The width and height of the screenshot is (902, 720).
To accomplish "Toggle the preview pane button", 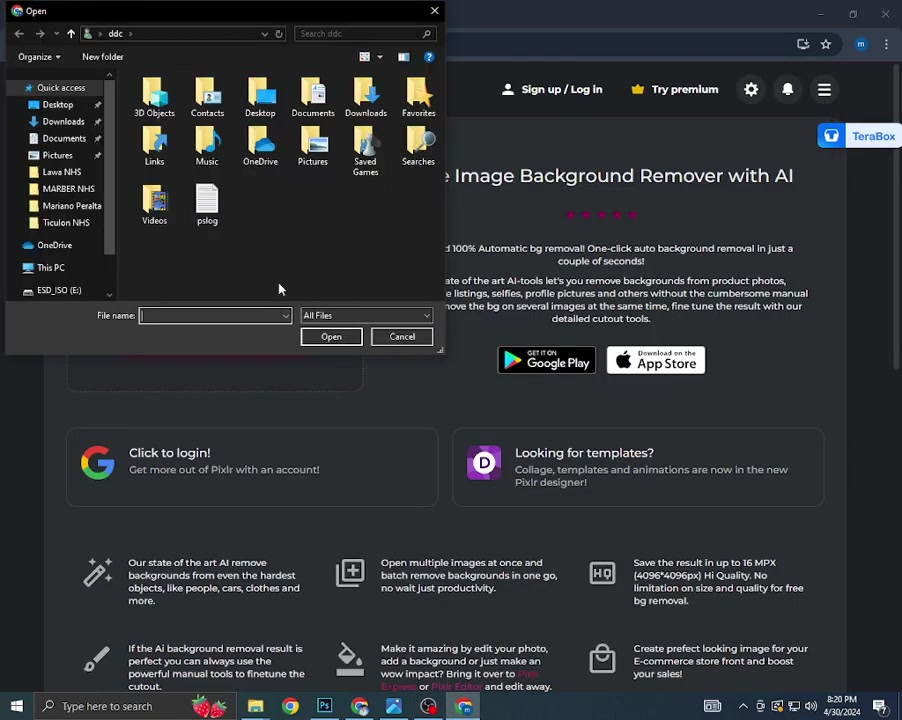I will [404, 57].
